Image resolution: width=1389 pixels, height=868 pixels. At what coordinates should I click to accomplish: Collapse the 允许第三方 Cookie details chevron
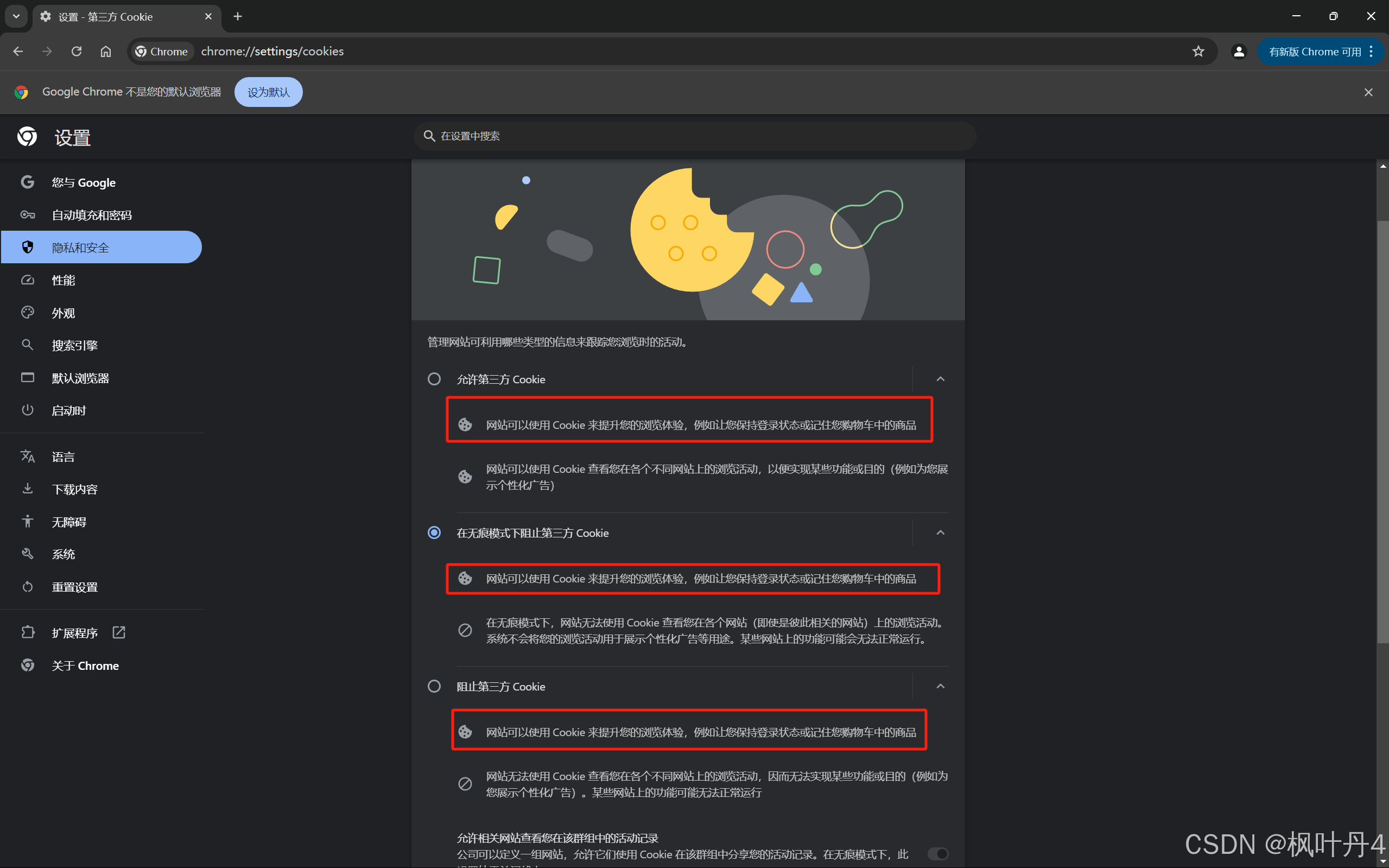tap(940, 379)
